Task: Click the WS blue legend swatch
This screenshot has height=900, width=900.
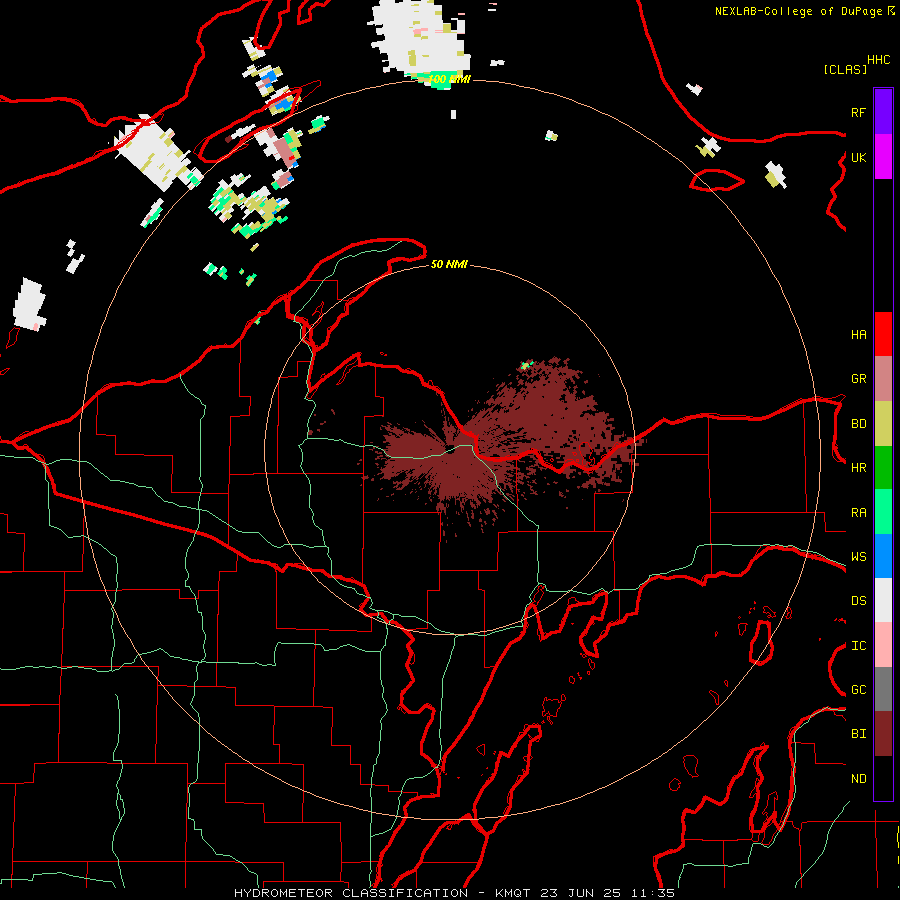Action: [x=883, y=556]
